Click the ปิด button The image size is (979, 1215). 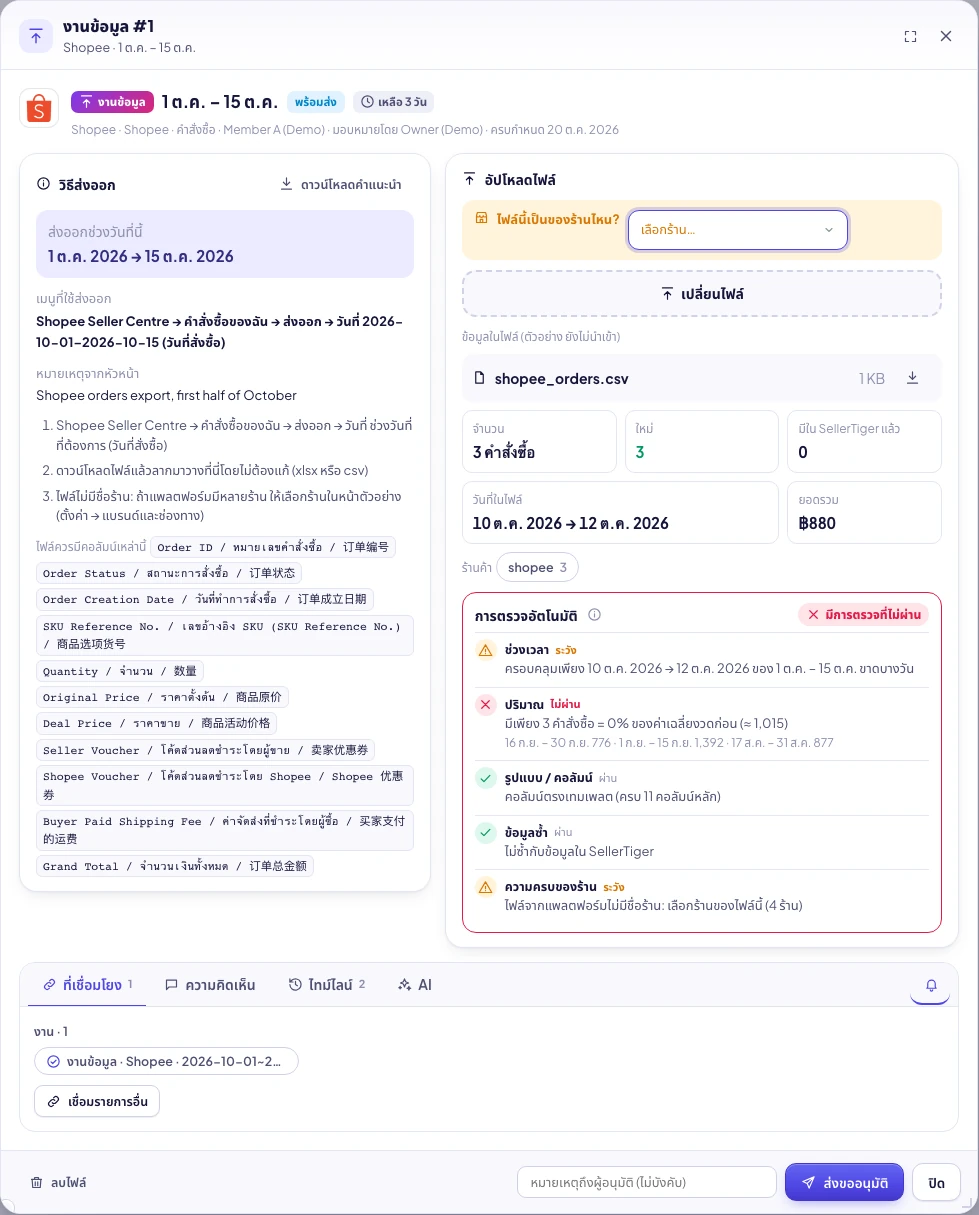936,1182
